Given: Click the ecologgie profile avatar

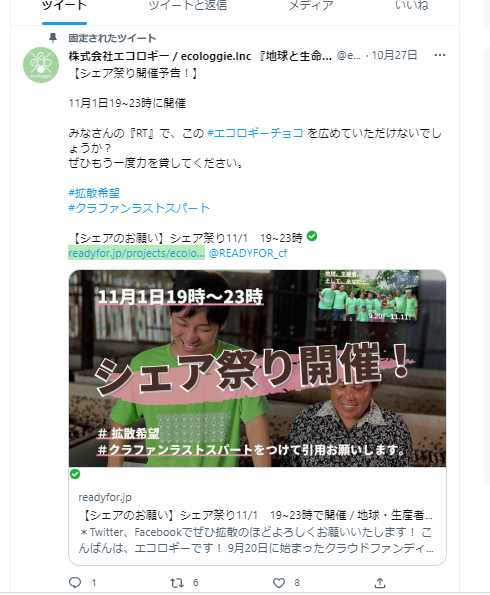Looking at the screenshot, I should click(41, 65).
